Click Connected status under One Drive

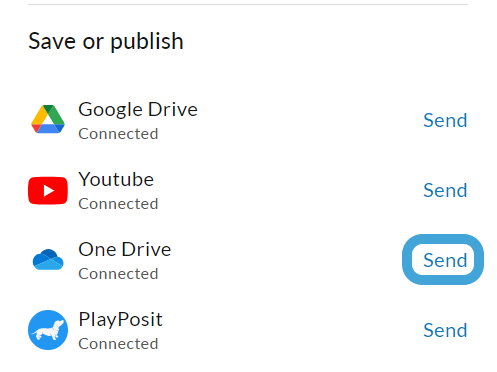pos(118,274)
